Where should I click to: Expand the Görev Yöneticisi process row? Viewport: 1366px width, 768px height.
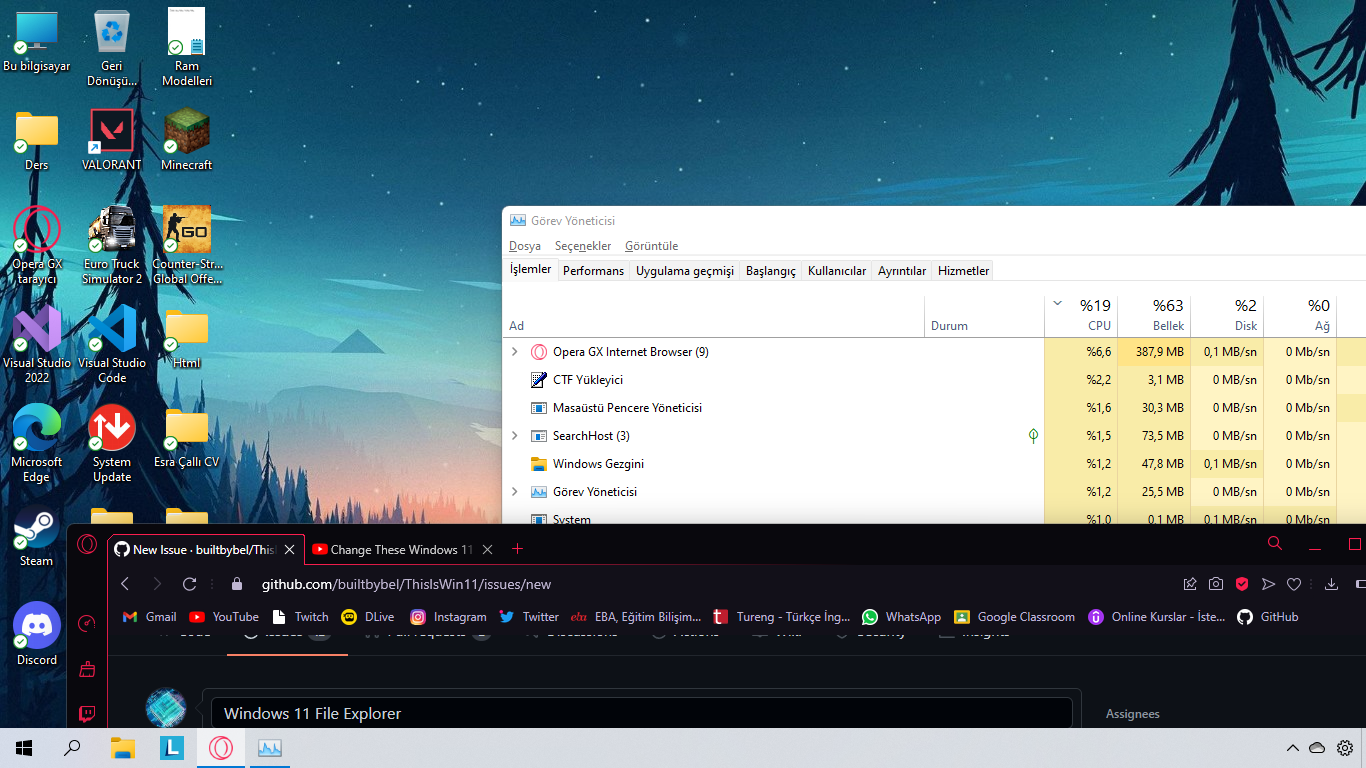pos(515,492)
